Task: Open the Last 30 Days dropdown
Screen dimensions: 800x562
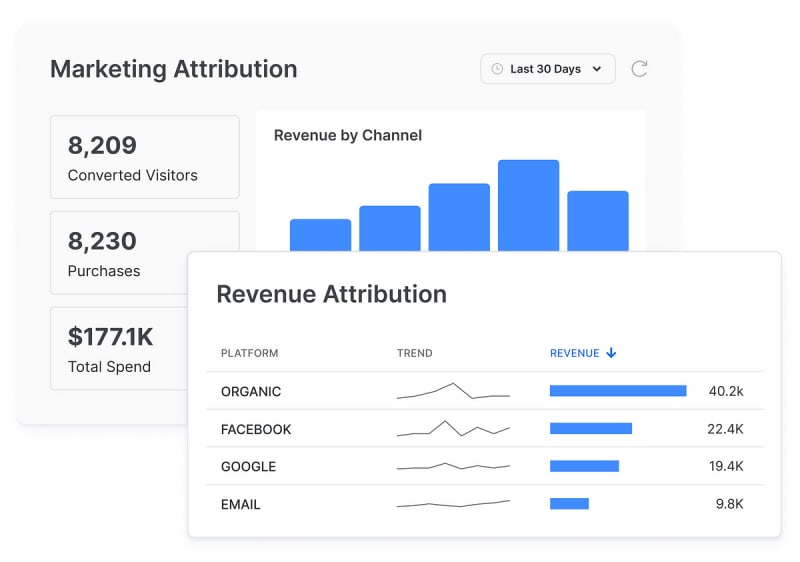Action: click(x=547, y=69)
